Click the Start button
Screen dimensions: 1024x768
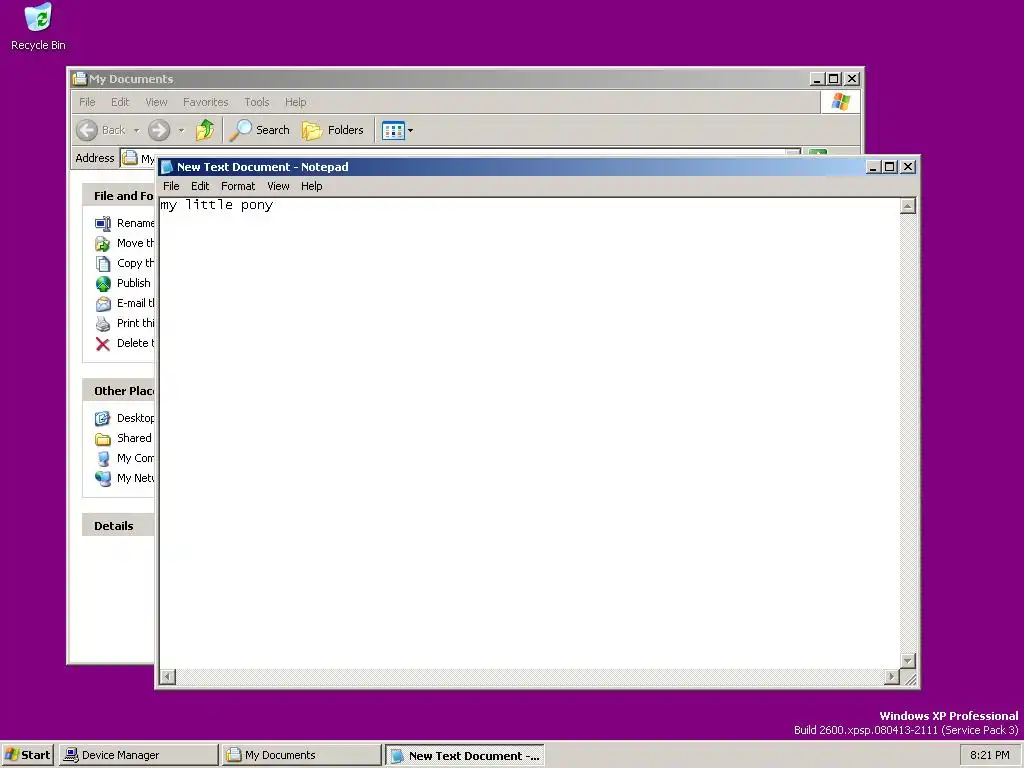point(27,755)
